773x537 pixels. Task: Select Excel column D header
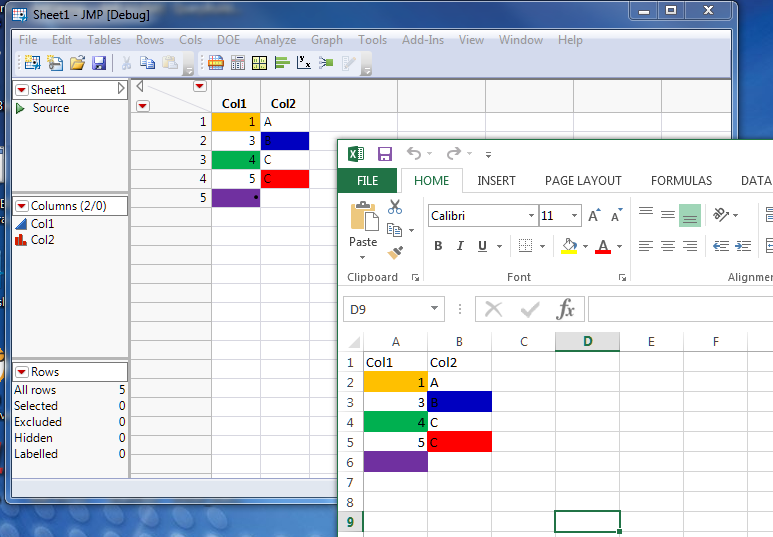coord(587,341)
